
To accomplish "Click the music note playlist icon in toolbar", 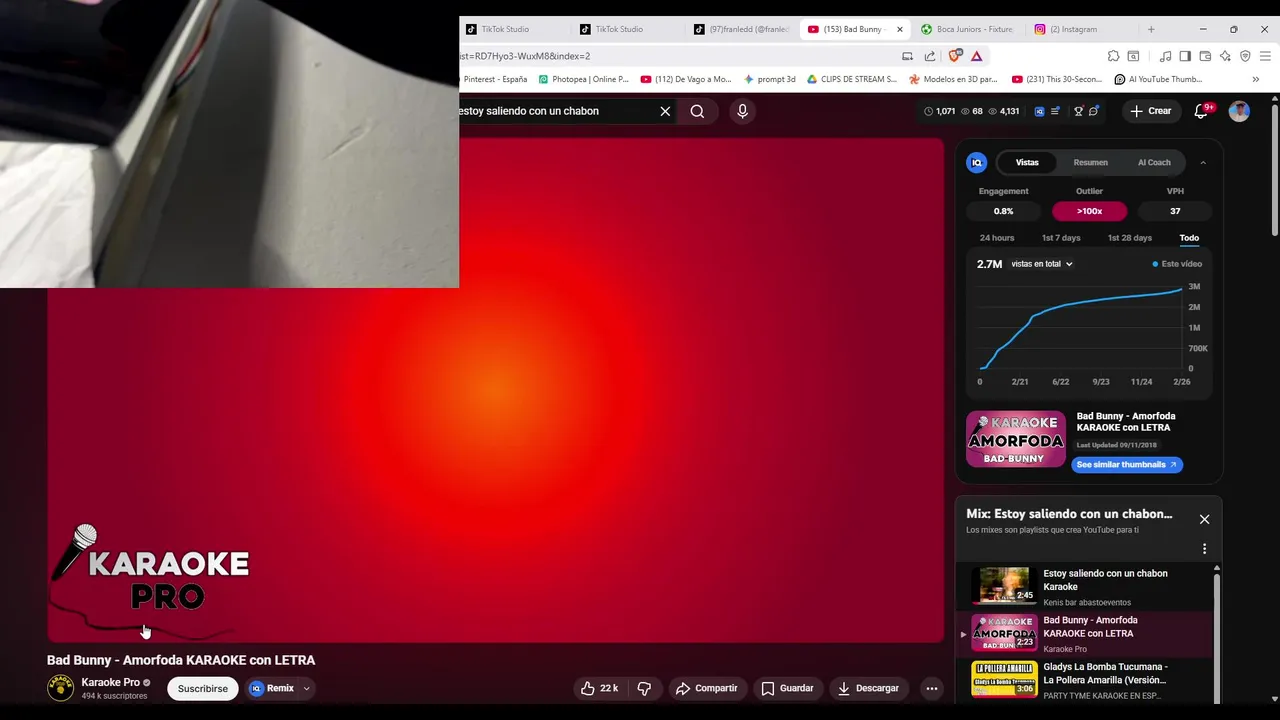I will (x=1165, y=56).
